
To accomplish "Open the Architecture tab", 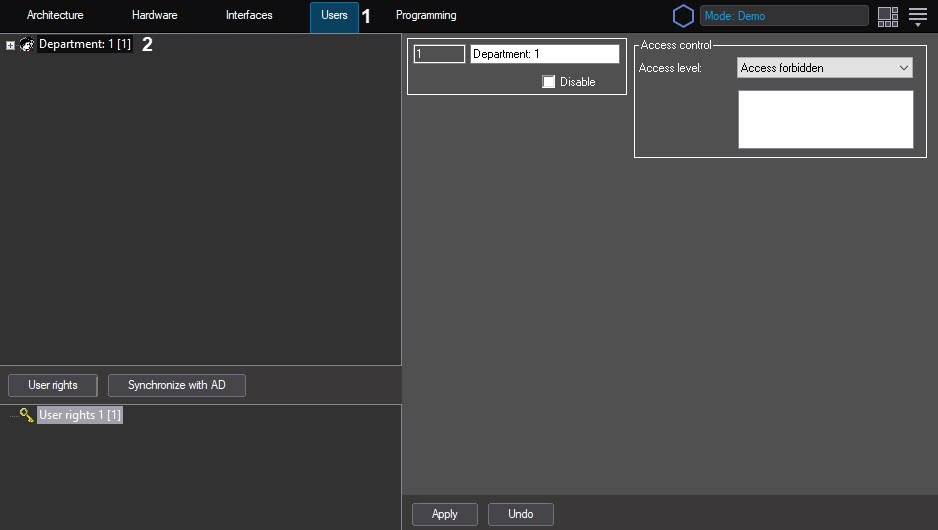I will 55,15.
